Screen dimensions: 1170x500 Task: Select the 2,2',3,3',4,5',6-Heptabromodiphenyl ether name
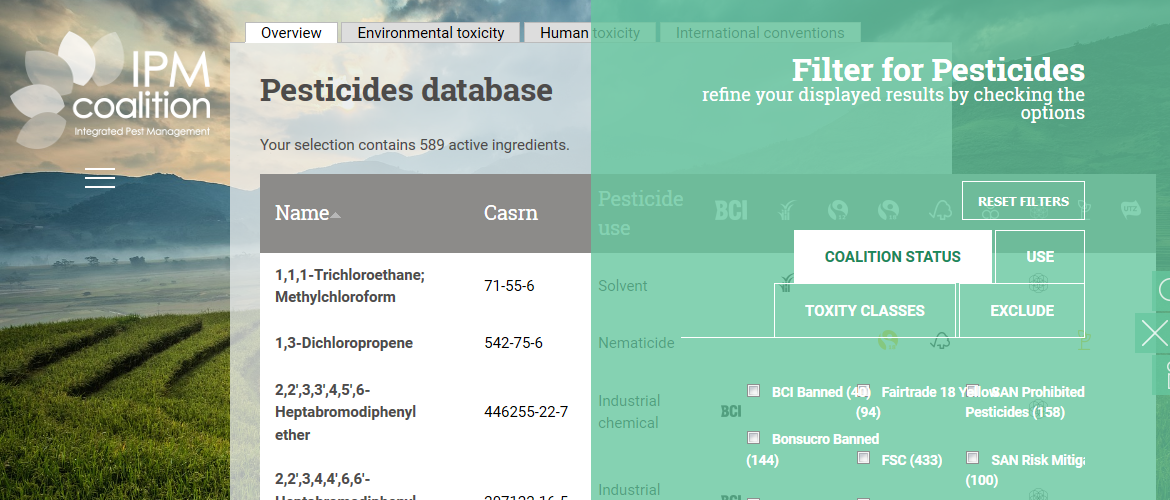345,412
